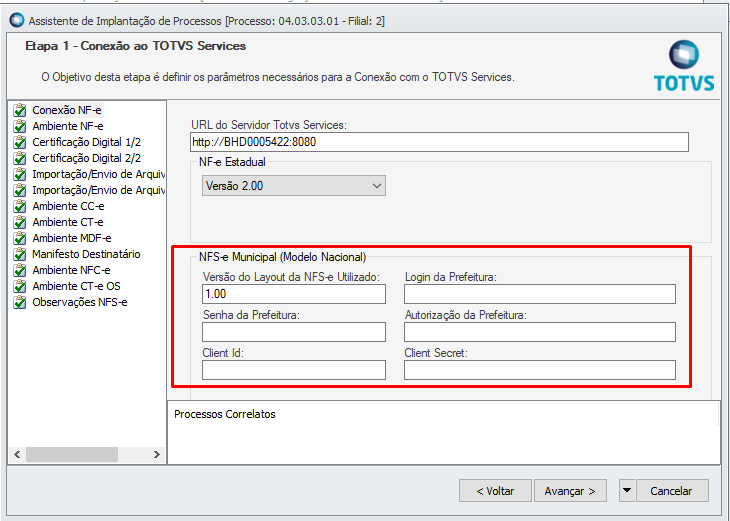730x521 pixels.
Task: Open the Ambiente NF-e step
Action: [x=68, y=126]
